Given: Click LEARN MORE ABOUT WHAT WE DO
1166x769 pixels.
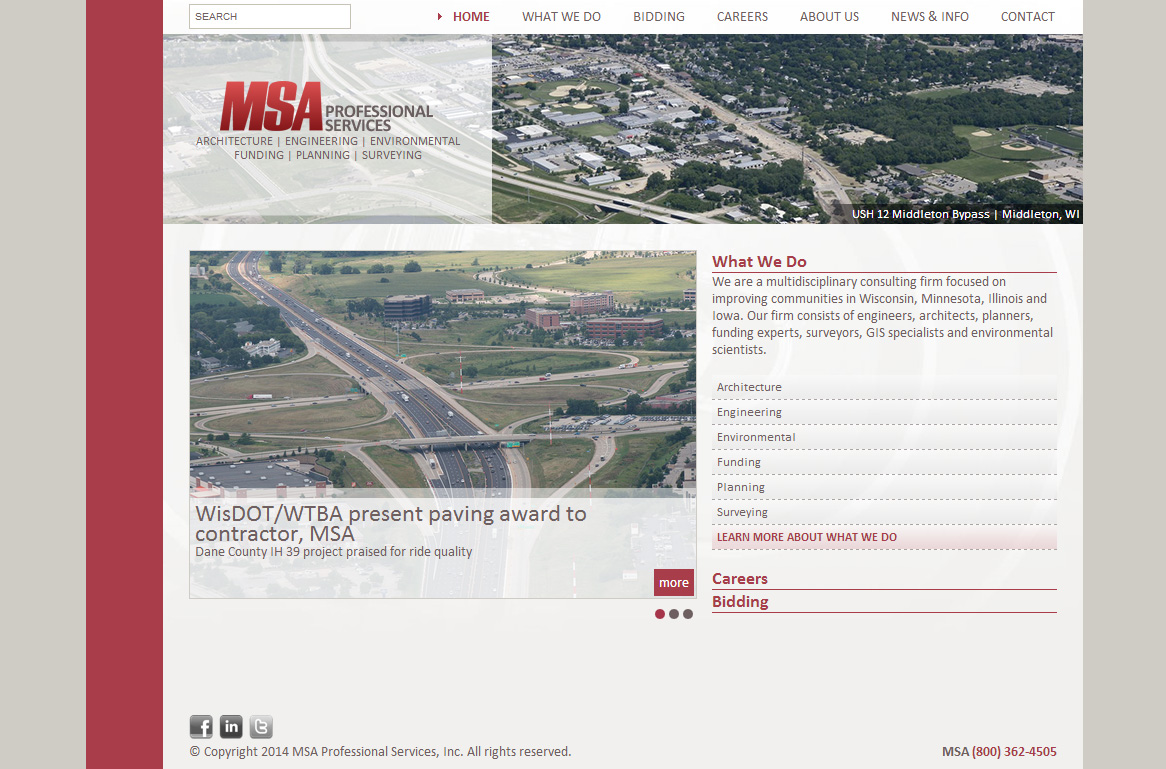Looking at the screenshot, I should pos(807,537).
